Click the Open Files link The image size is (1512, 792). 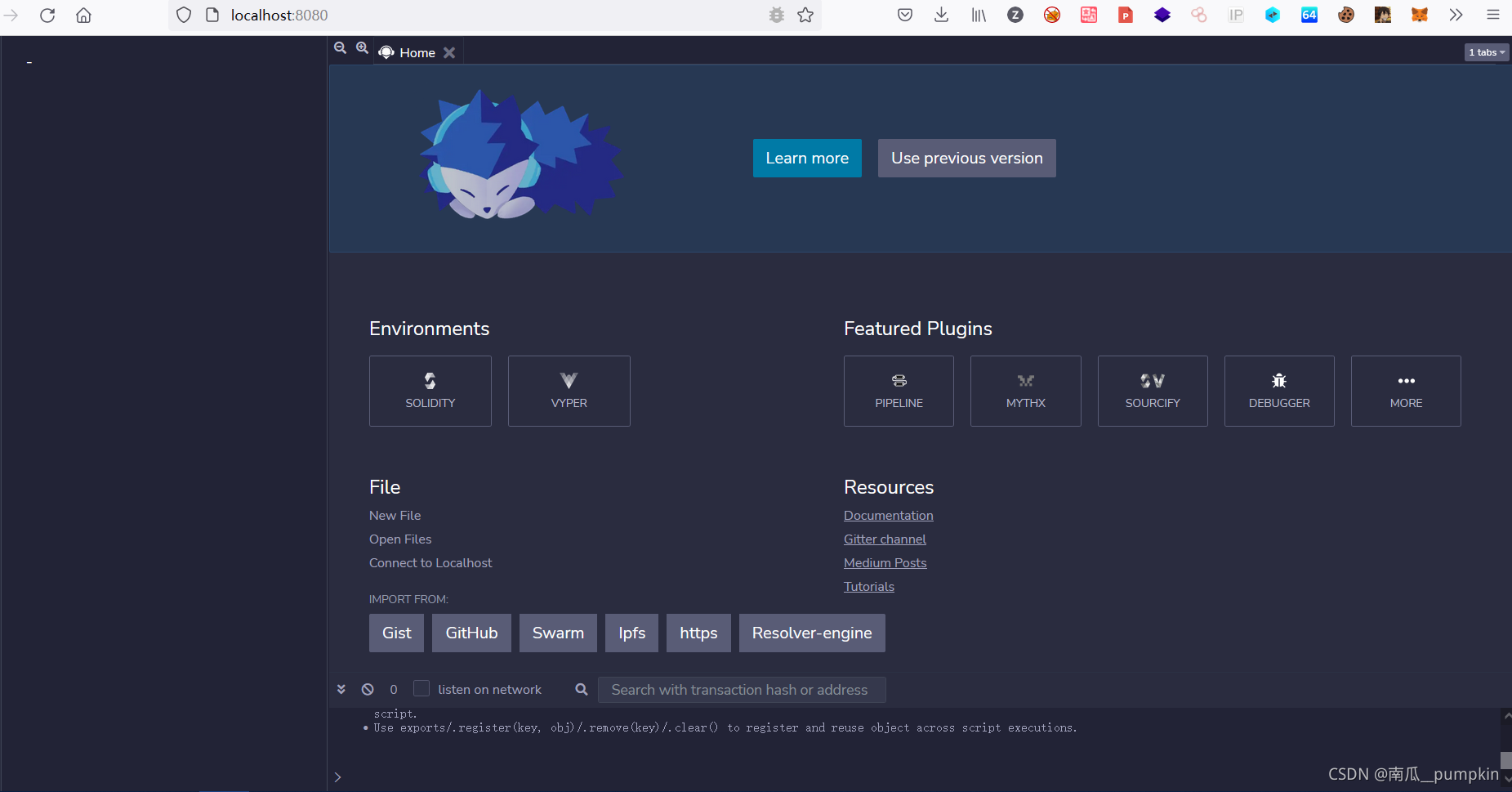click(400, 539)
